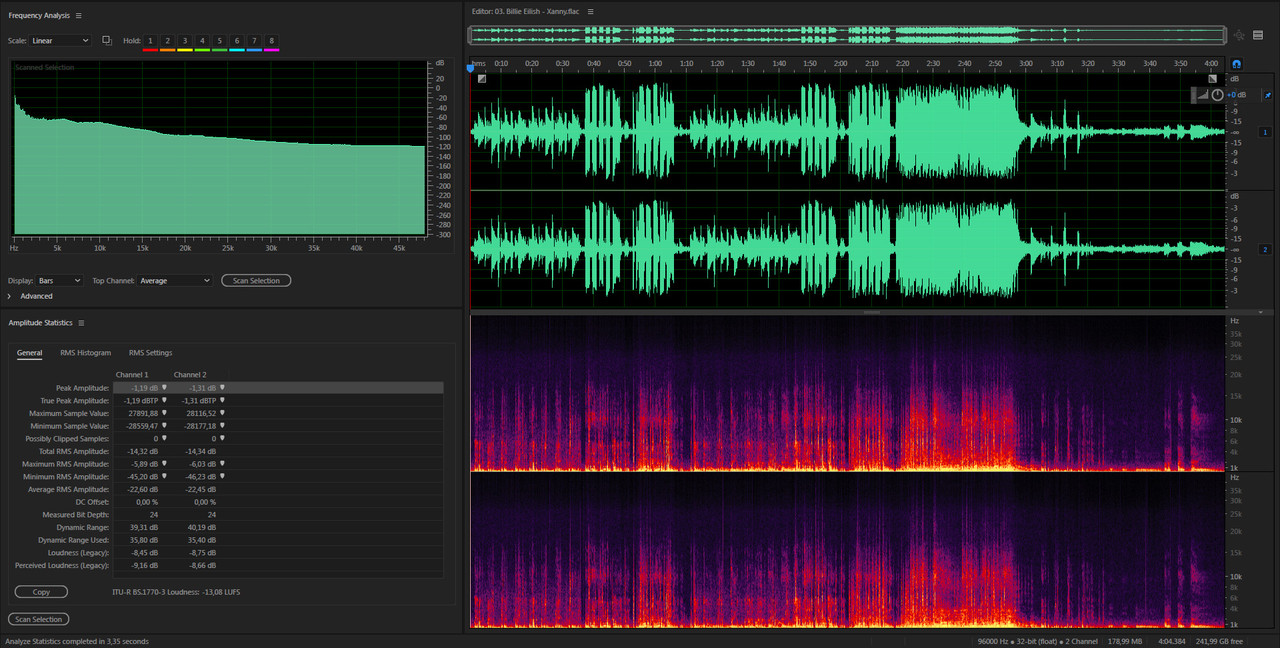
Task: Click the Copy button
Action: (41, 592)
